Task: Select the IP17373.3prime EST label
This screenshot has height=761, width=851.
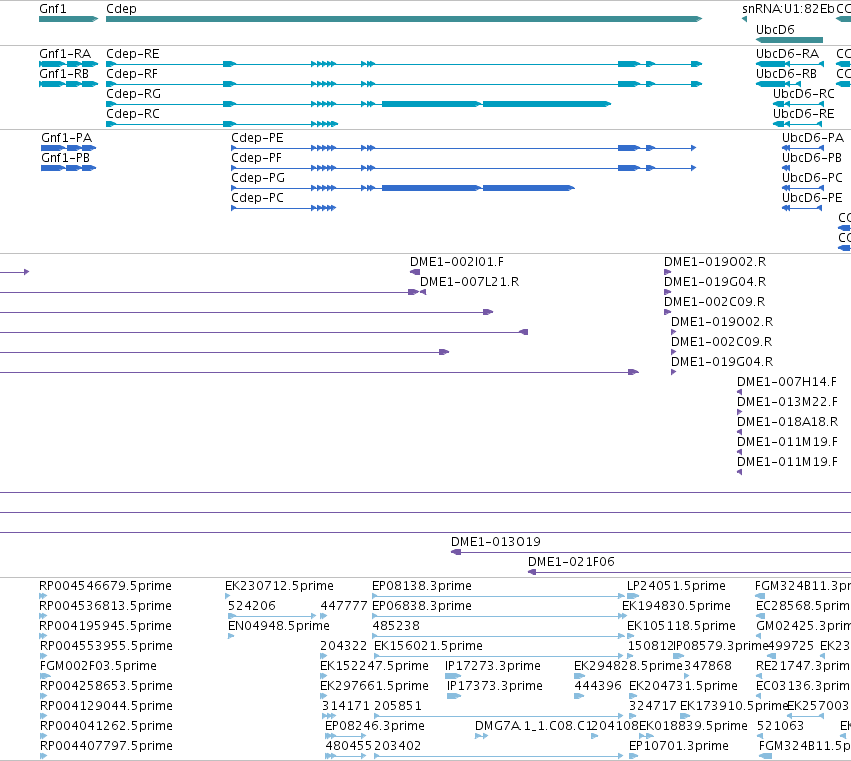Action: (x=494, y=686)
